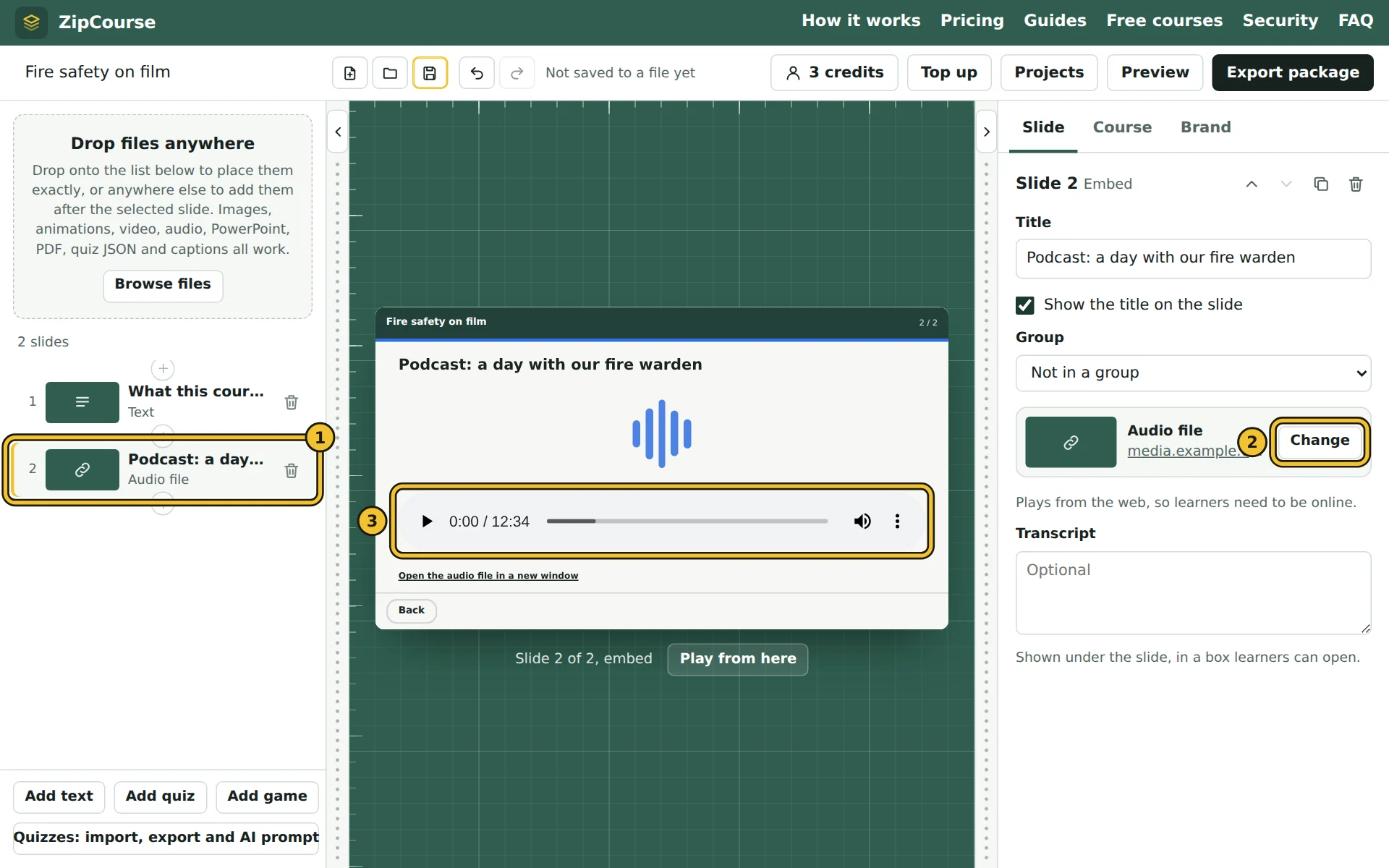The height and width of the screenshot is (868, 1389).
Task: Switch to the Course tab
Action: (x=1122, y=127)
